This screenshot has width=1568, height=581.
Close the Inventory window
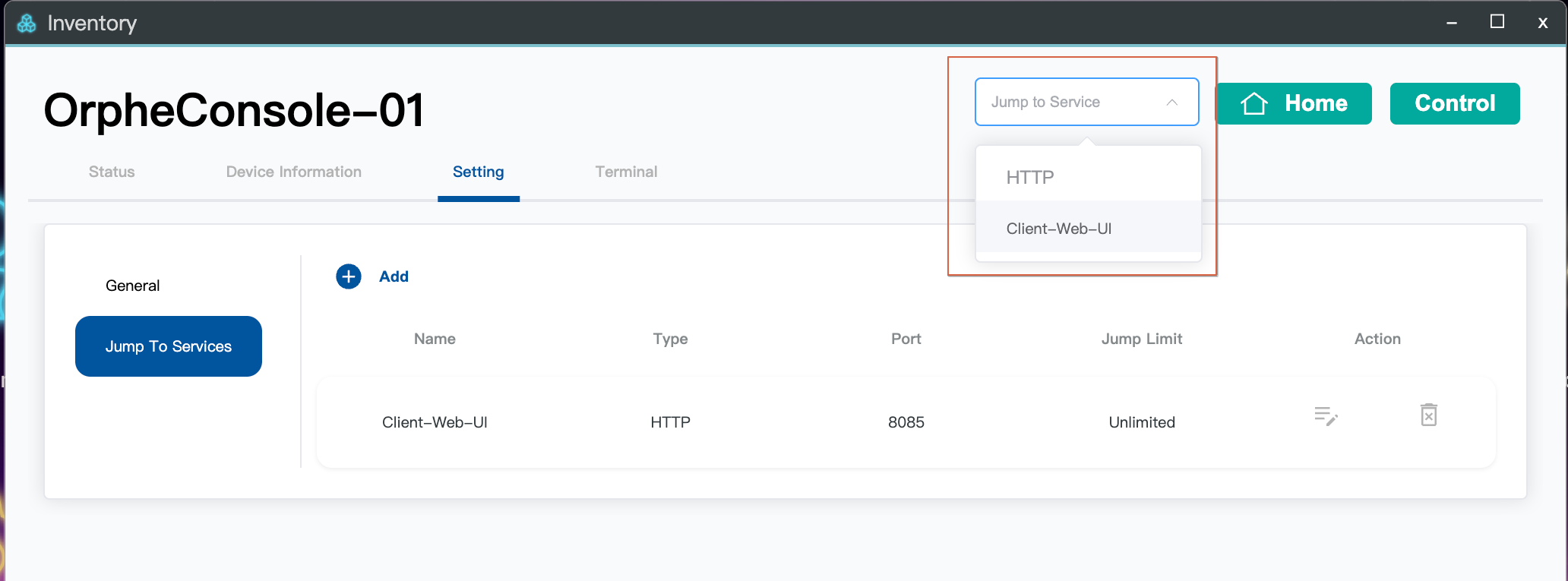1542,24
